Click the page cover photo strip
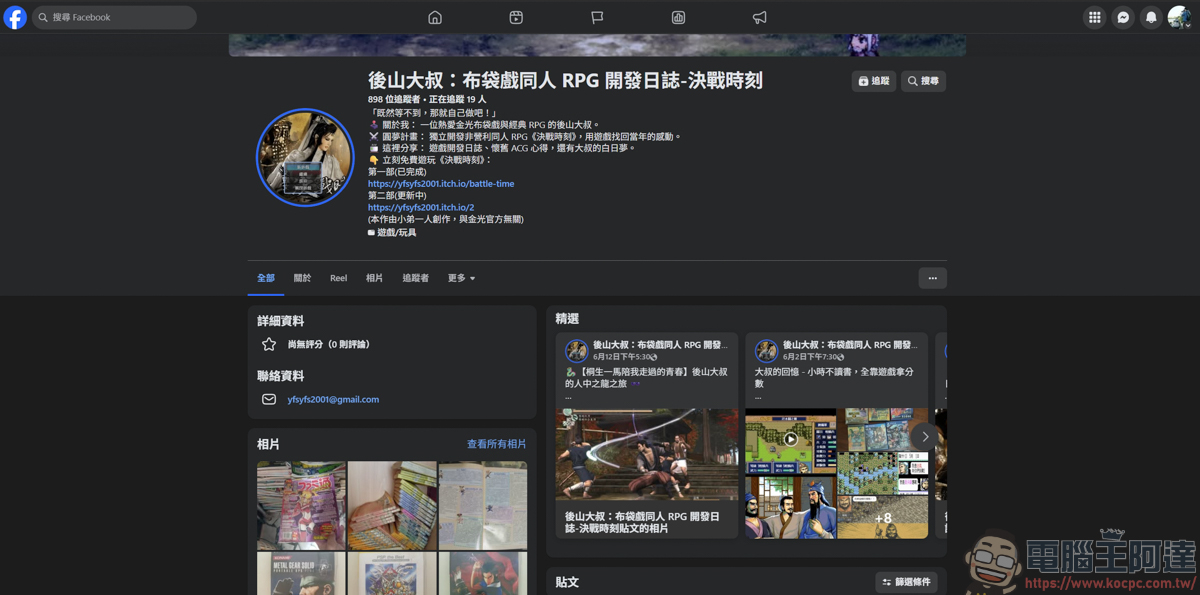This screenshot has height=595, width=1200. coord(597,45)
